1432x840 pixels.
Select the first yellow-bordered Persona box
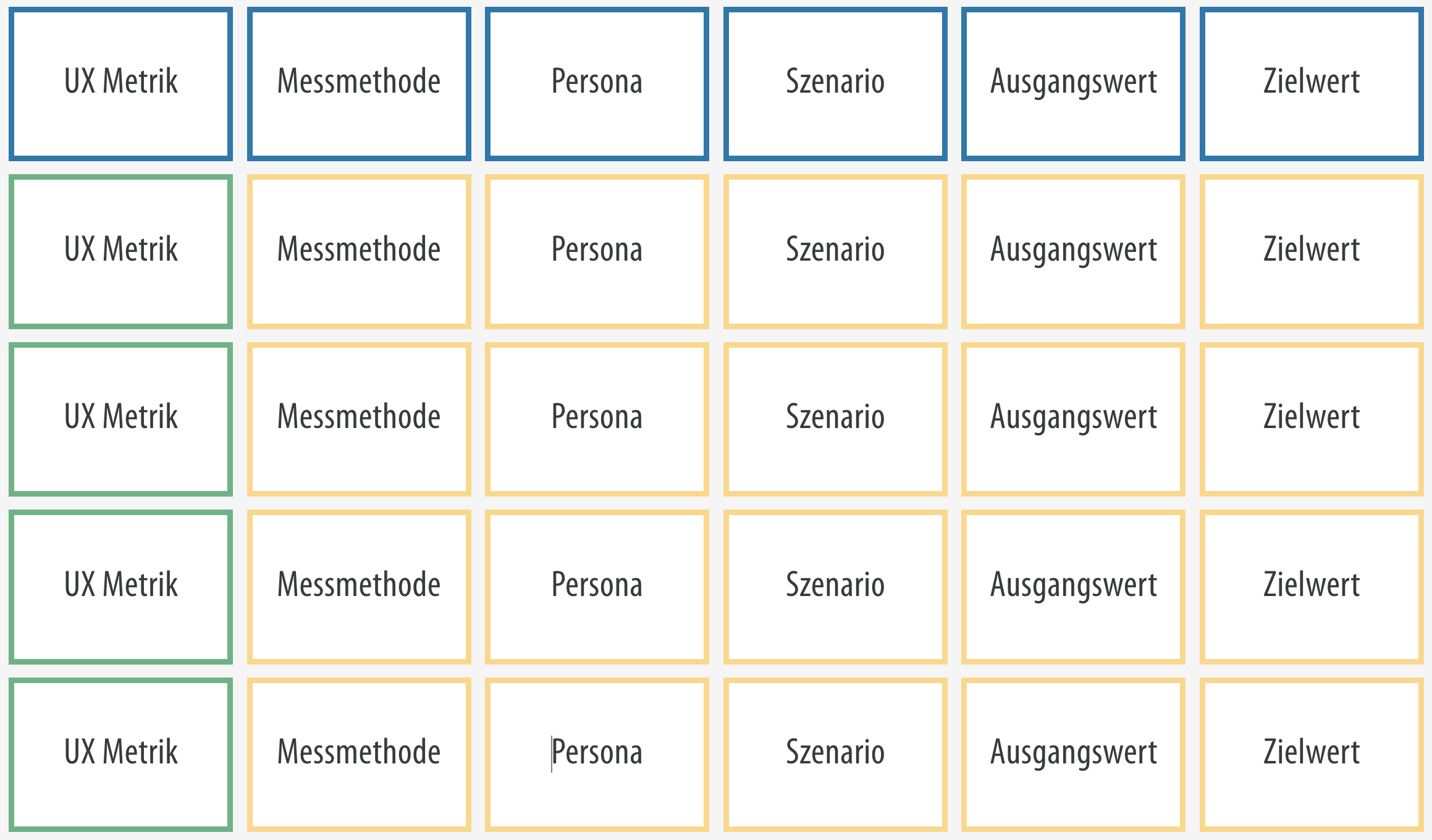point(597,251)
